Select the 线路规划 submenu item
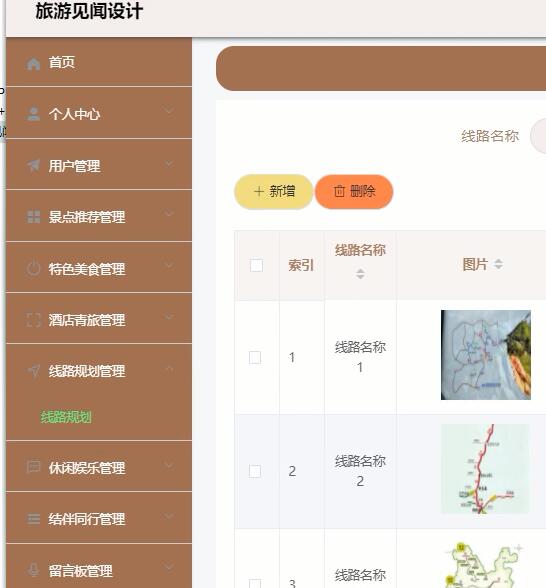 pos(66,417)
